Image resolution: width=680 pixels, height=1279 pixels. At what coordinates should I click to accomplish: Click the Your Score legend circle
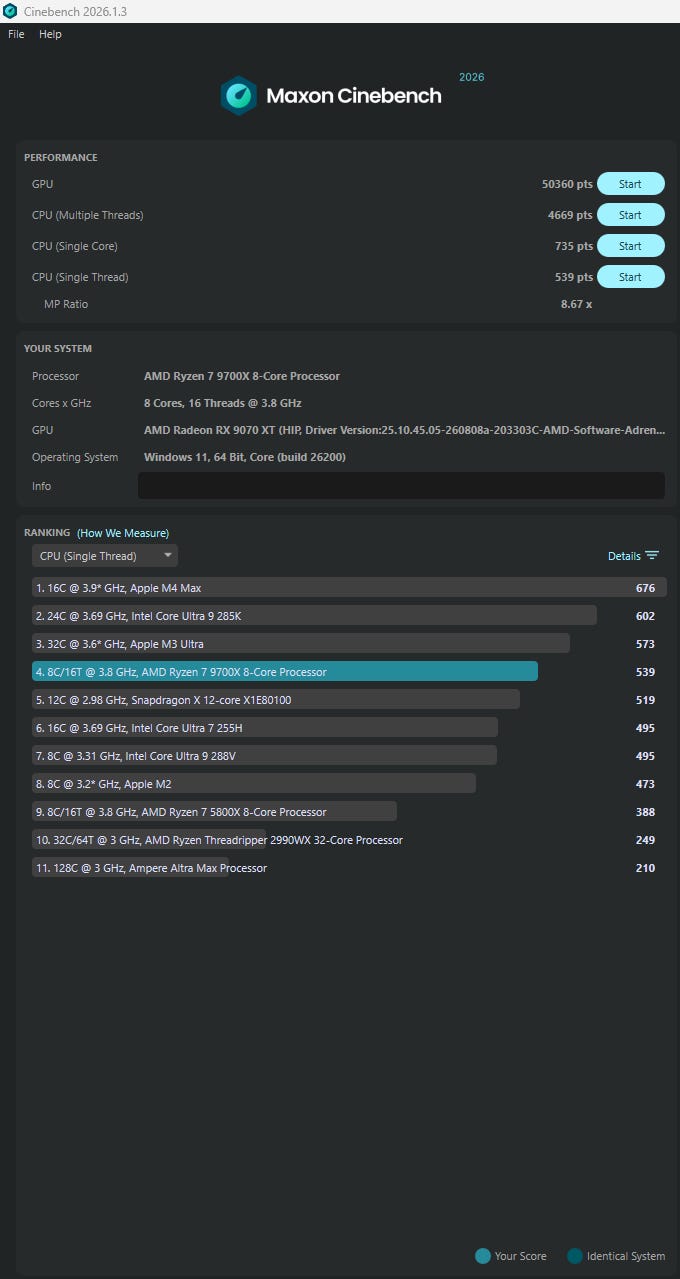[x=483, y=1256]
